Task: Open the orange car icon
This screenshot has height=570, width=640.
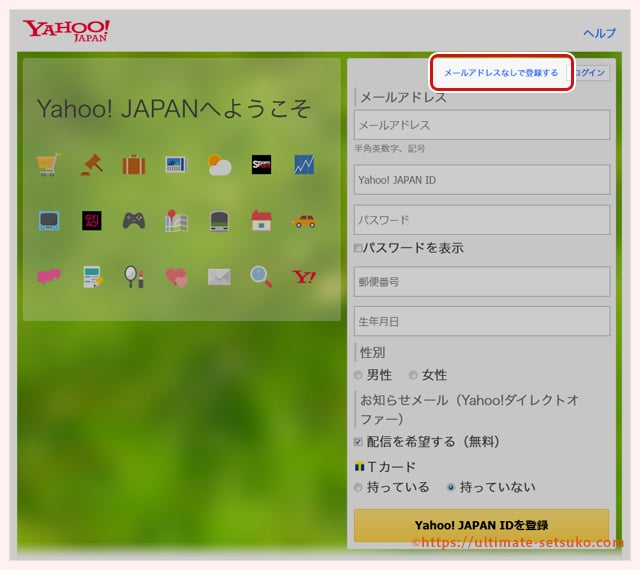Action: tap(304, 221)
